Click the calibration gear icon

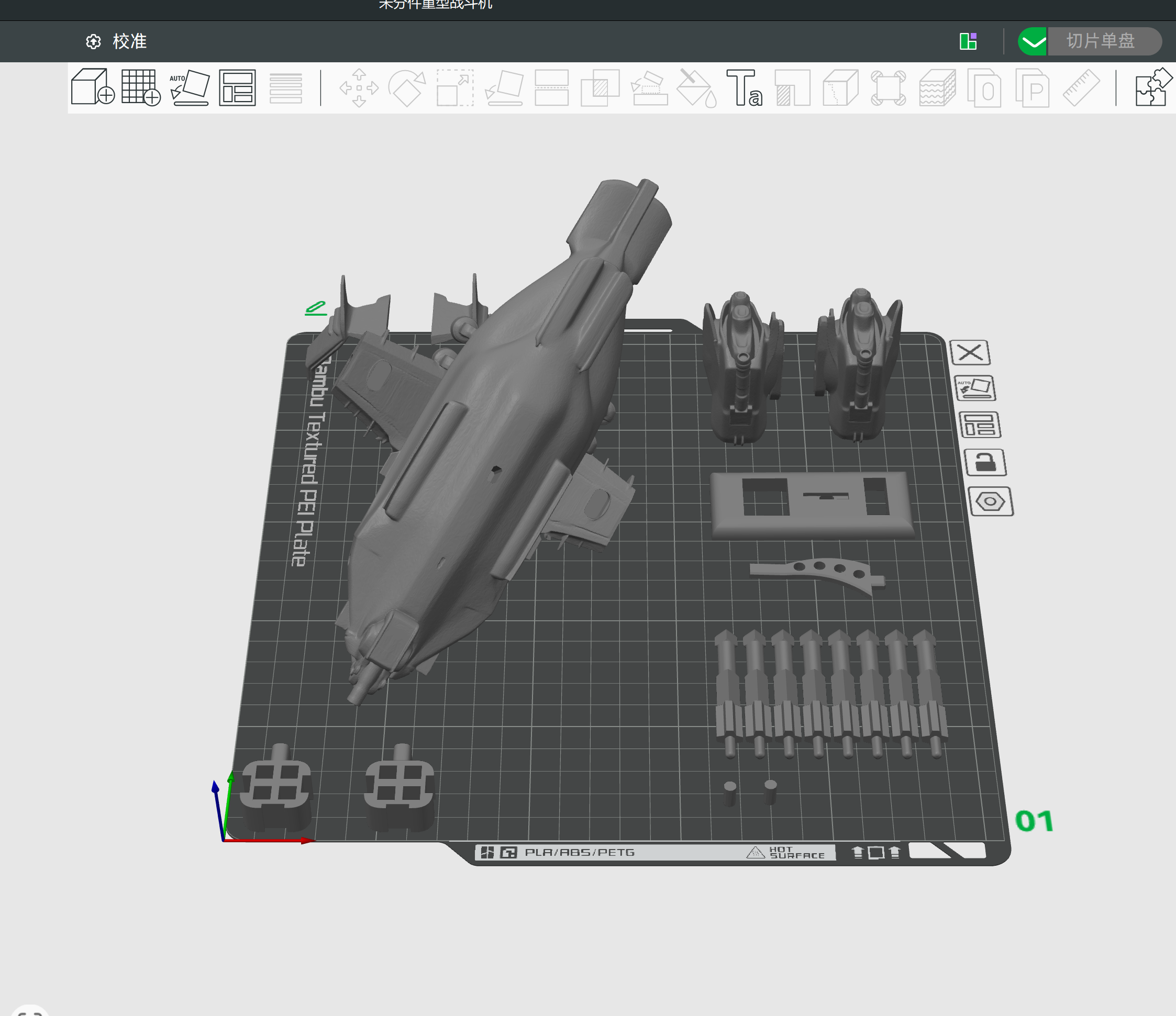tap(93, 41)
